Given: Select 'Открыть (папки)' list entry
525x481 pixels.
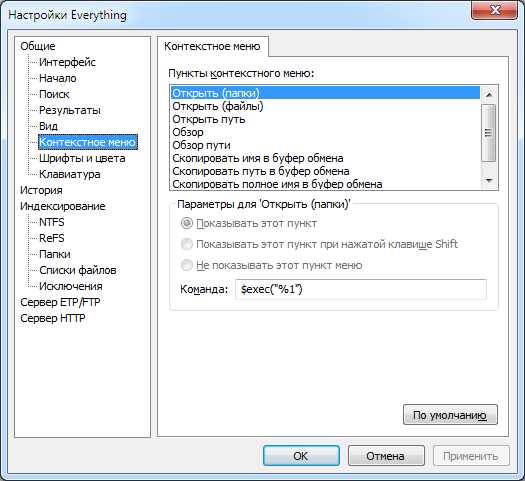Looking at the screenshot, I should (x=325, y=93).
